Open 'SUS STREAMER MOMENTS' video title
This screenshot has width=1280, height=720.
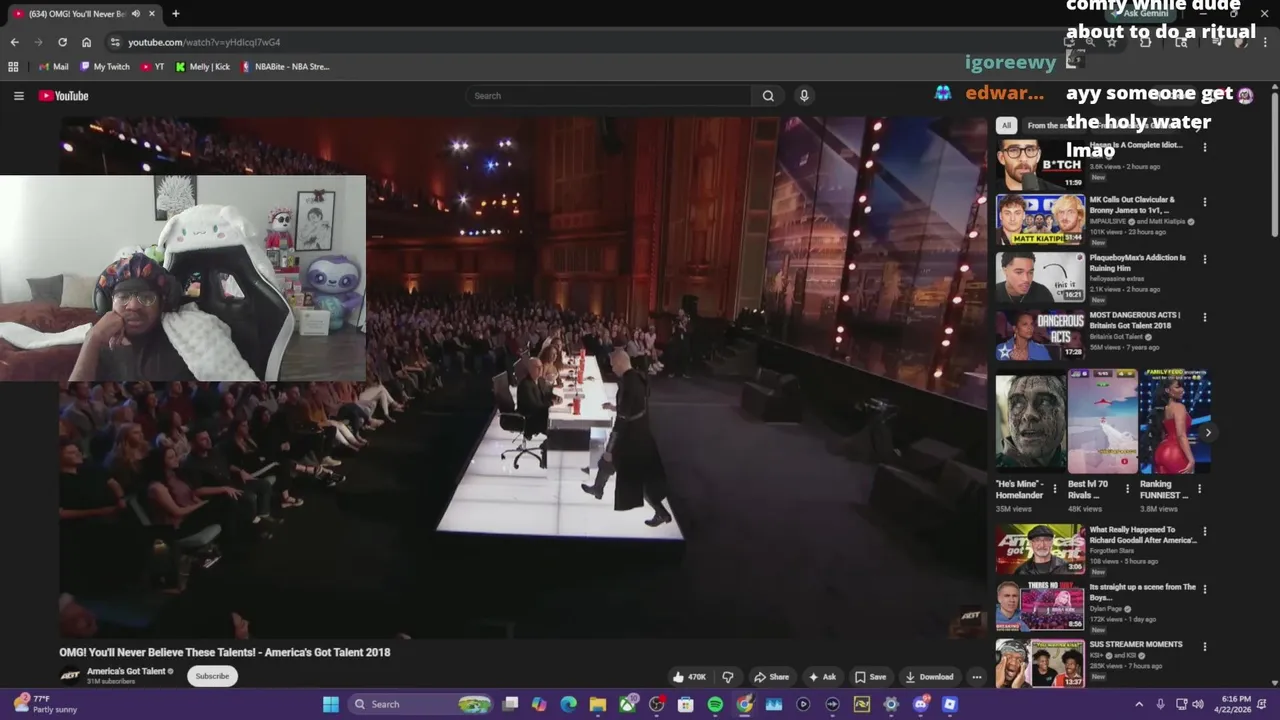pos(1136,644)
